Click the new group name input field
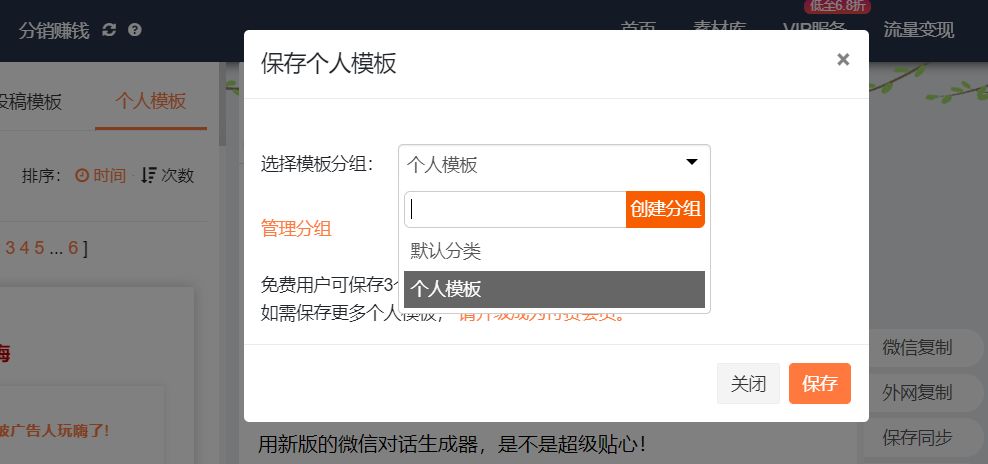 pyautogui.click(x=515, y=210)
